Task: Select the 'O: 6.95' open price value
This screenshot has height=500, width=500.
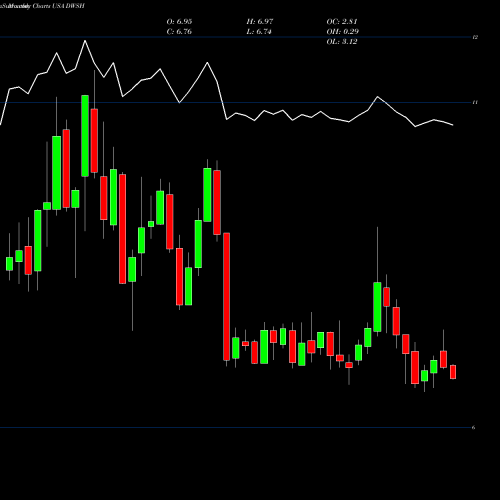Action: point(179,22)
